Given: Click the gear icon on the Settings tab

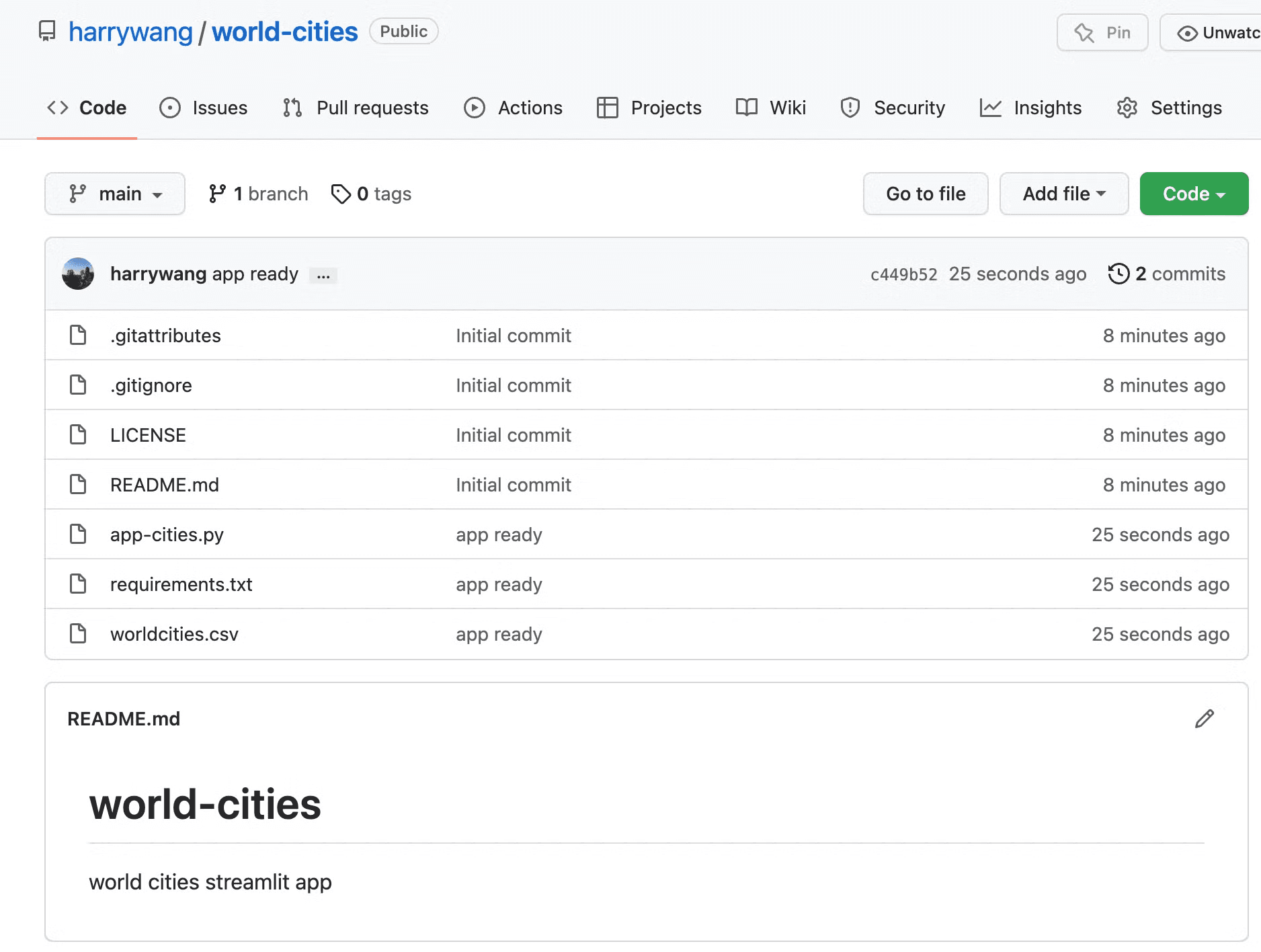Looking at the screenshot, I should (1127, 108).
